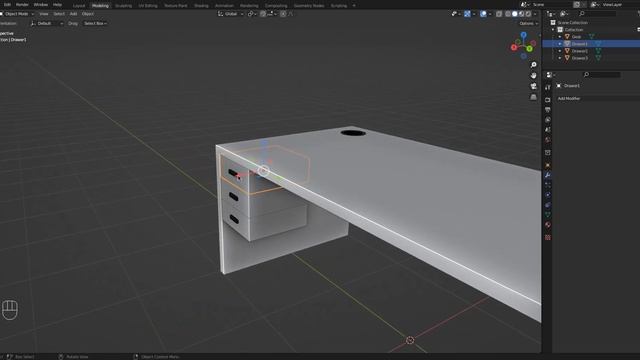
Task: Open the shading options dropdown arrow
Action: tap(535, 14)
